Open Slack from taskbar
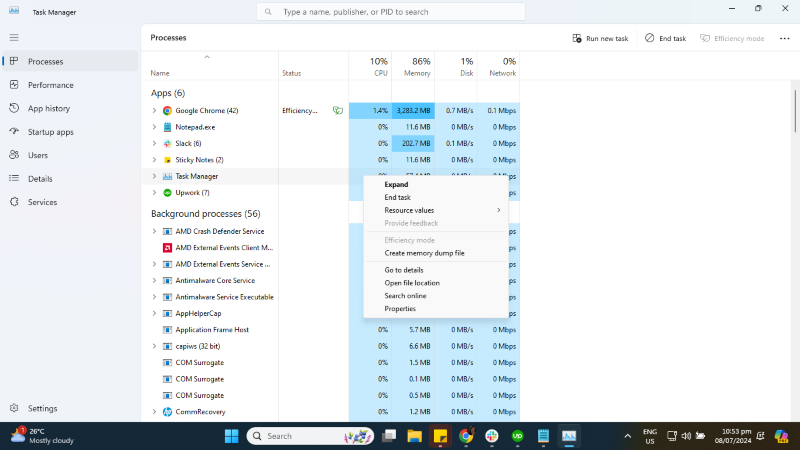The height and width of the screenshot is (450, 800). point(492,436)
